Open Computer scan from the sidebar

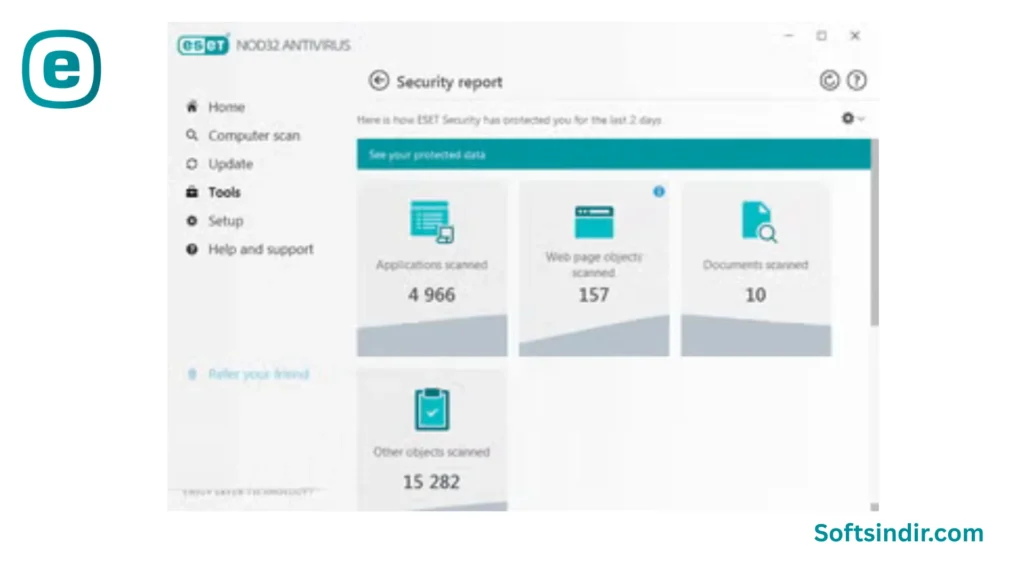(253, 136)
